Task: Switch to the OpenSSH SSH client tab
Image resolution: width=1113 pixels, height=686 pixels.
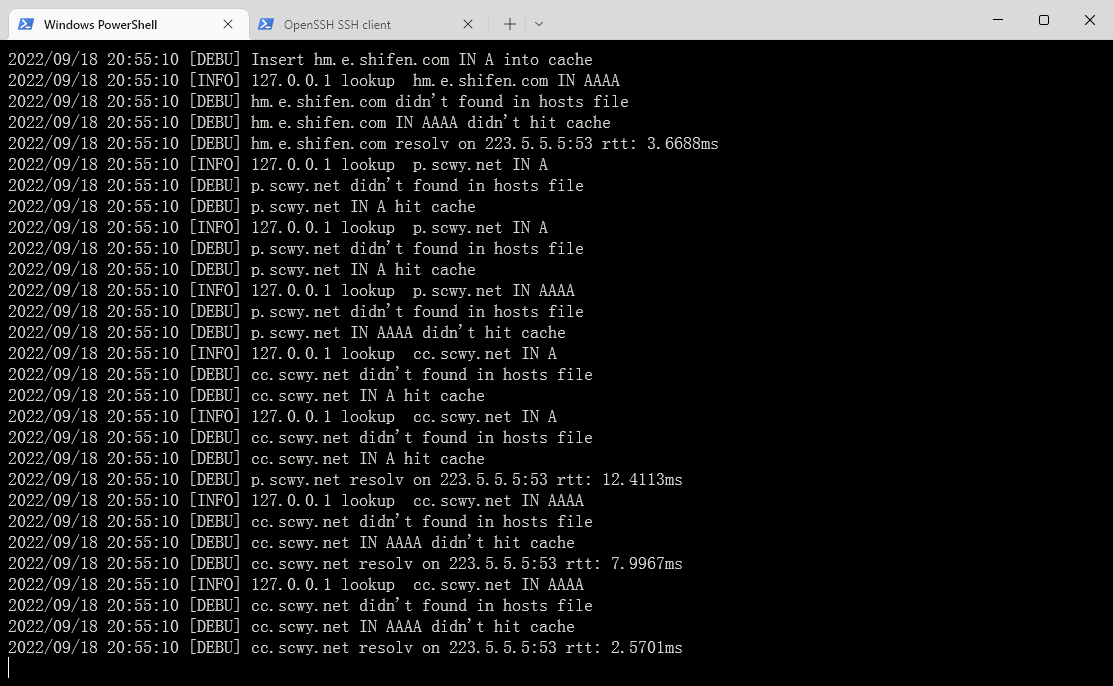Action: click(338, 24)
